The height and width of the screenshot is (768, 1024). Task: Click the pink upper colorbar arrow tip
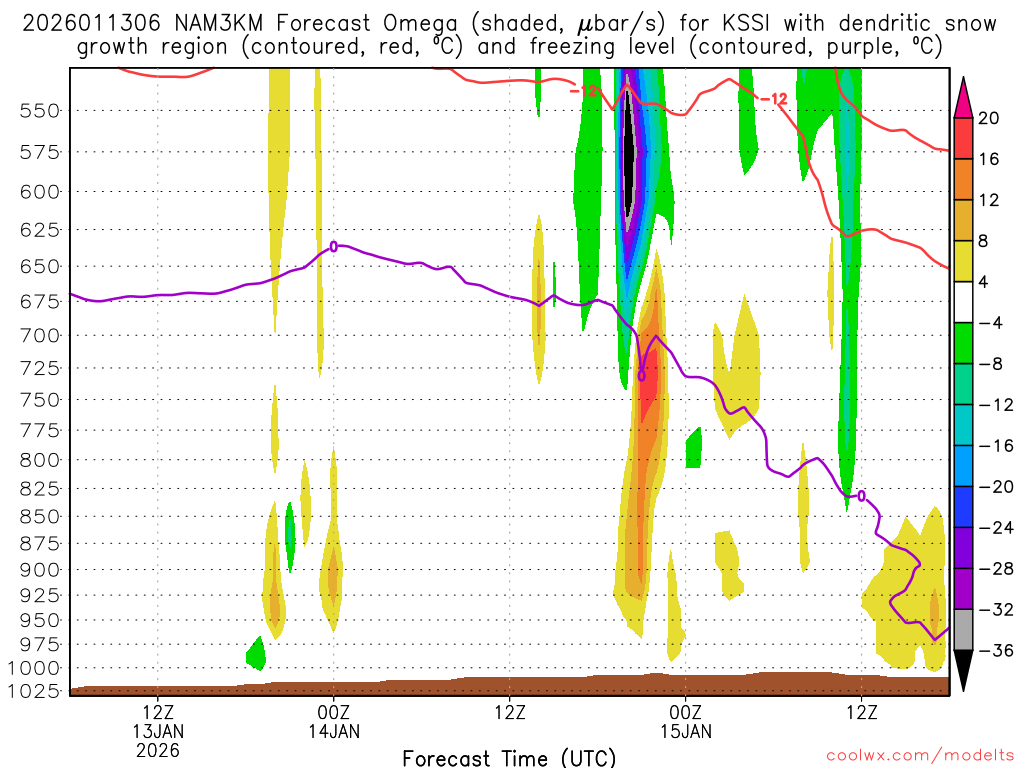963,98
